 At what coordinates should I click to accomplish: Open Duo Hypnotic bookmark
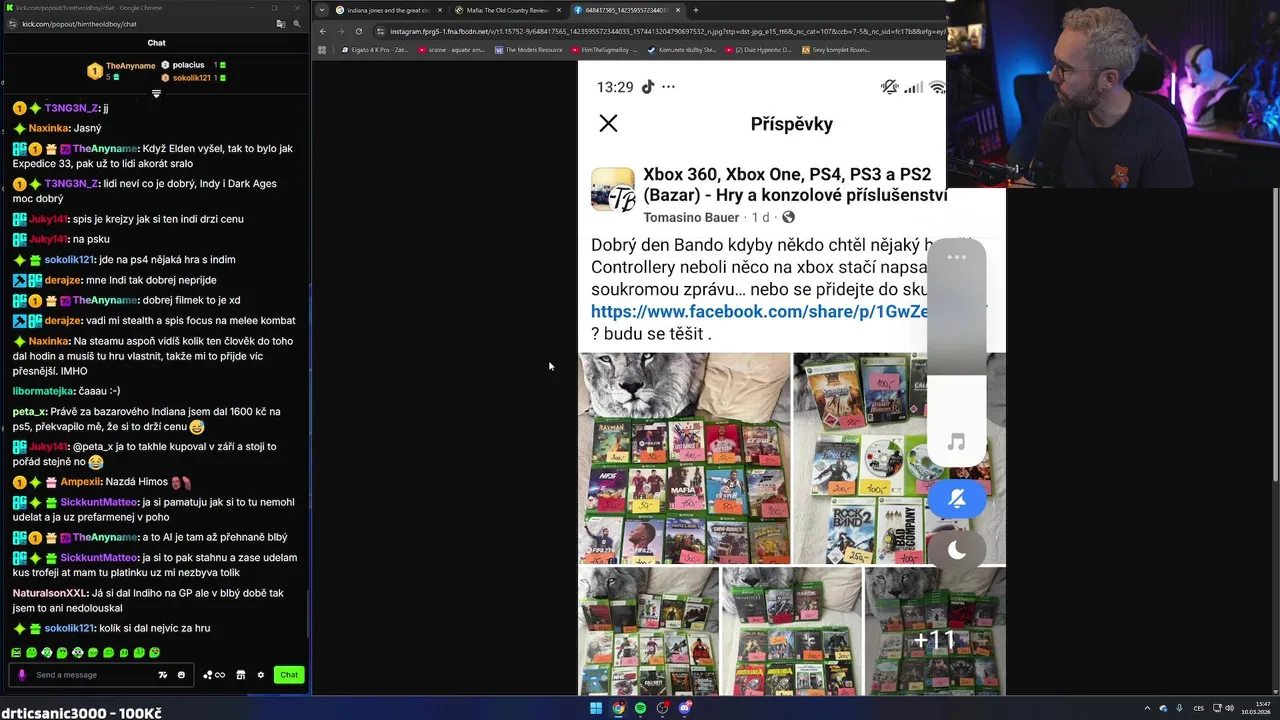[758, 49]
